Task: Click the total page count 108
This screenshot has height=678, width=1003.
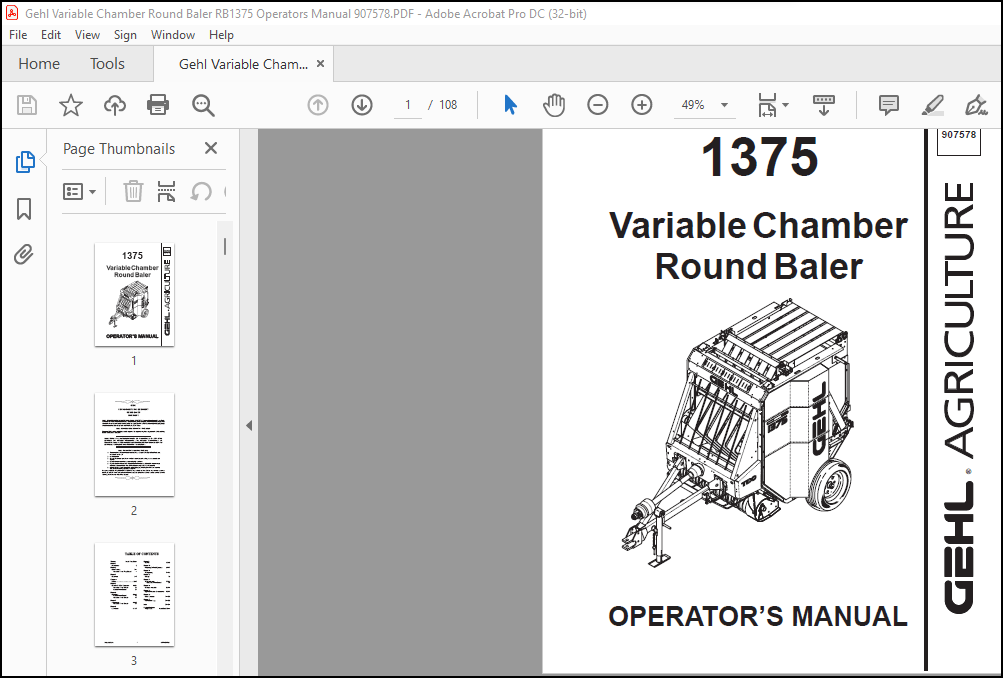Action: click(448, 105)
